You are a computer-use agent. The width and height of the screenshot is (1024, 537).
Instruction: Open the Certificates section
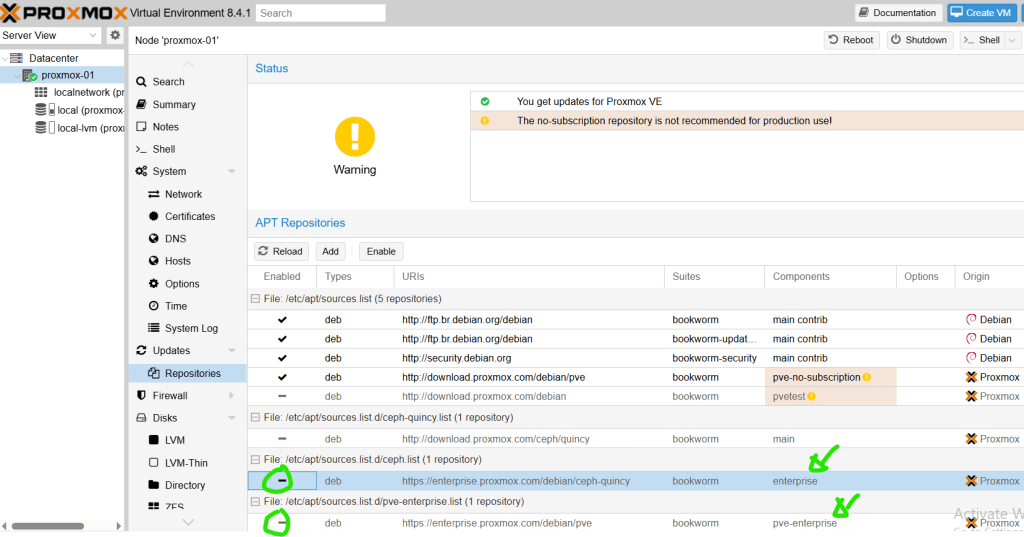tap(189, 216)
